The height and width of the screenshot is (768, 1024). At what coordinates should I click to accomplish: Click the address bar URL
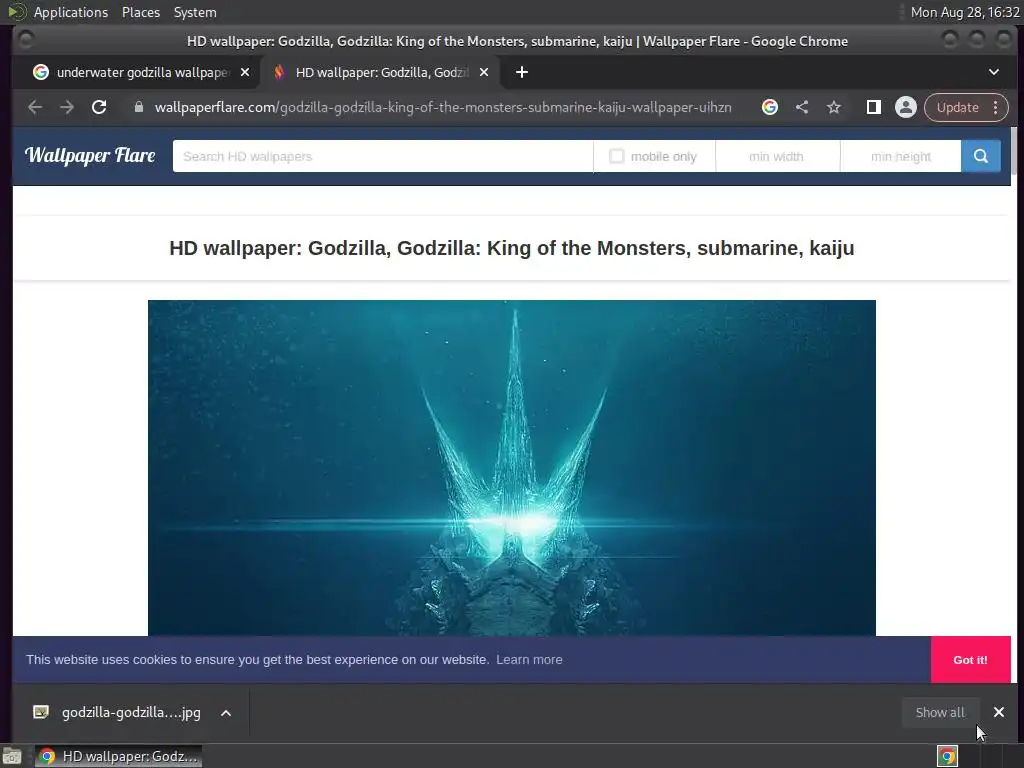tap(443, 107)
